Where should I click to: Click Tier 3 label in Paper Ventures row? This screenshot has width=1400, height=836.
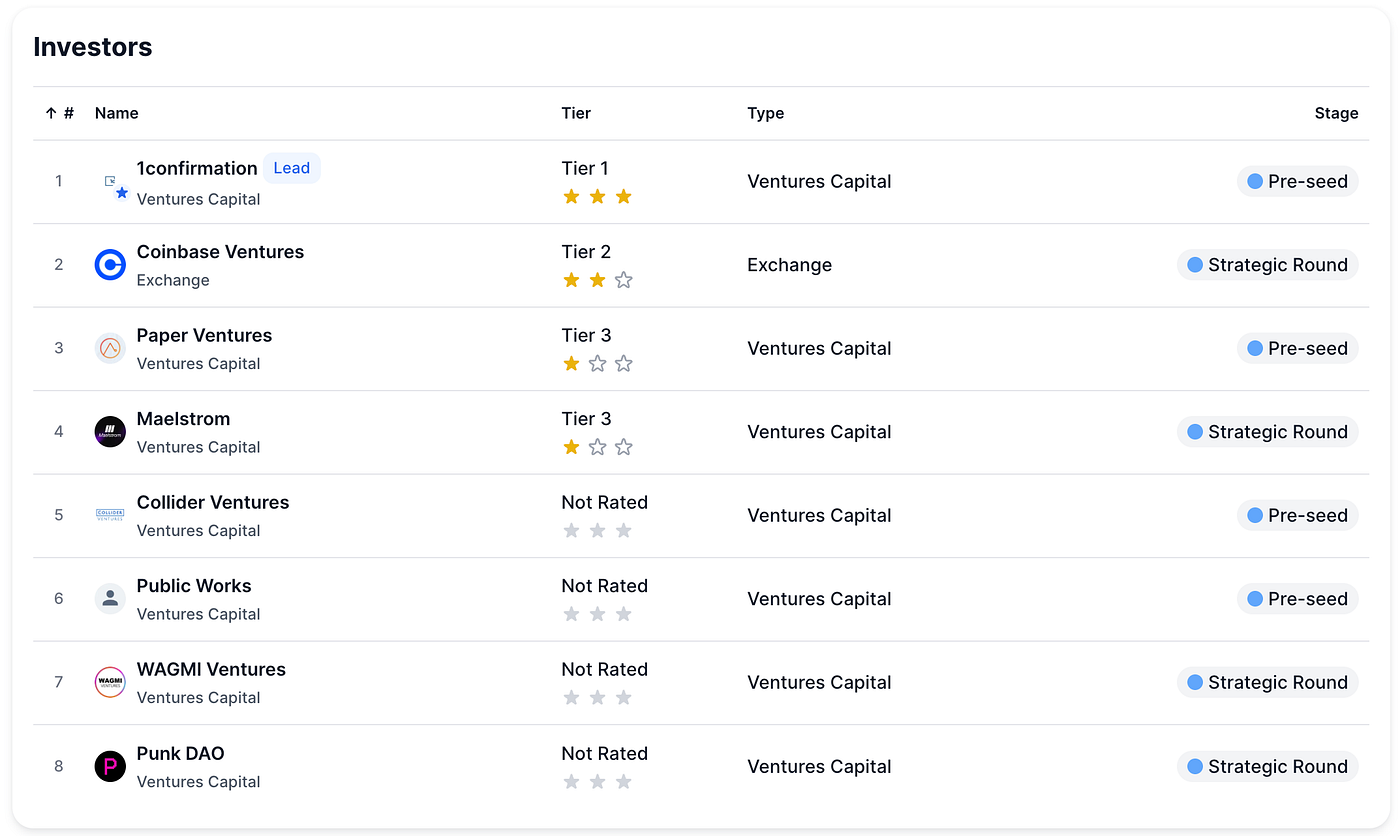(x=586, y=335)
